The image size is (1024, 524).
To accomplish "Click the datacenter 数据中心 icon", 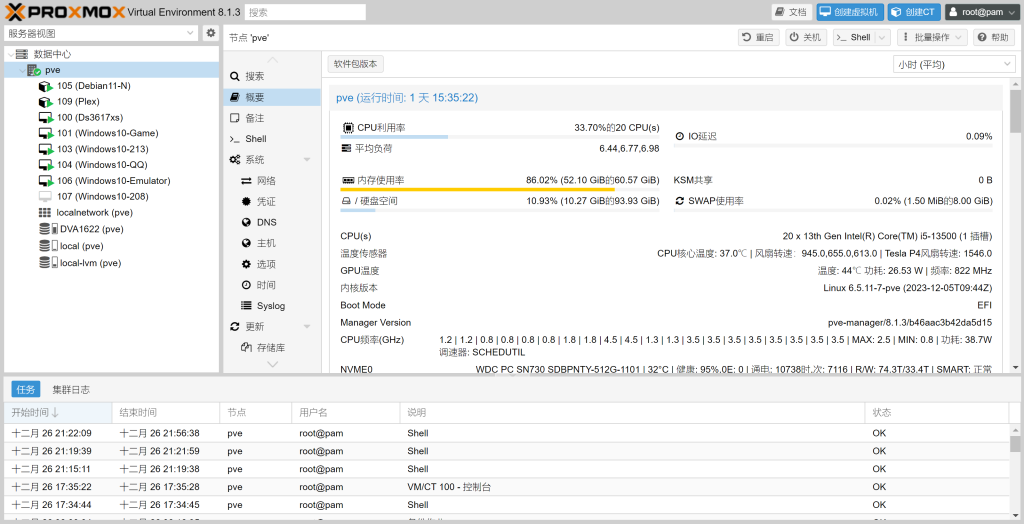I will point(22,54).
